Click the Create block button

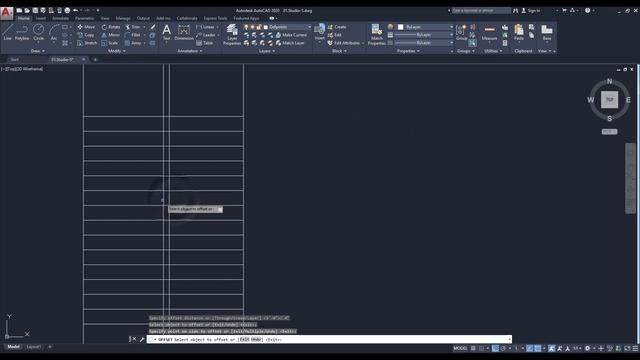[x=337, y=27]
